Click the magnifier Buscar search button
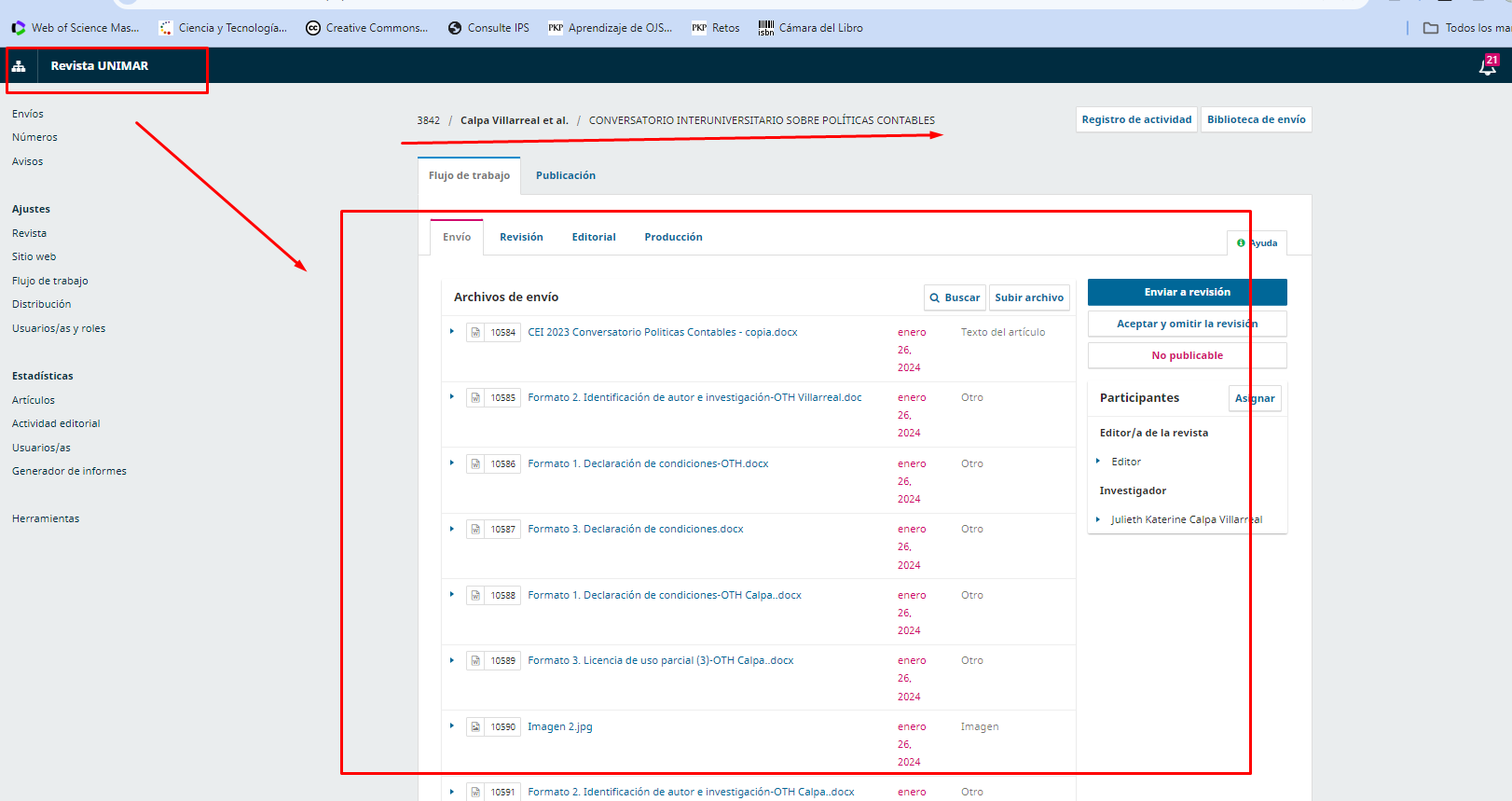This screenshot has width=1512, height=801. 954,297
